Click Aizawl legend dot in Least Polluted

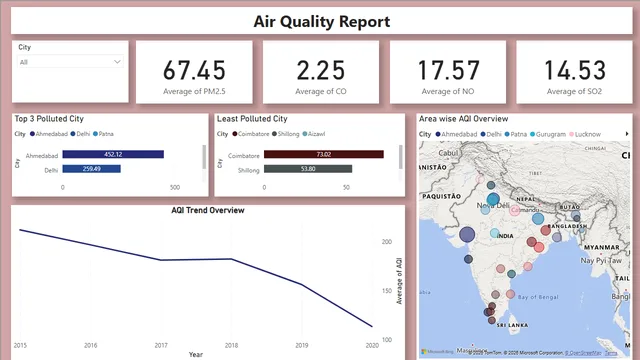[304, 134]
